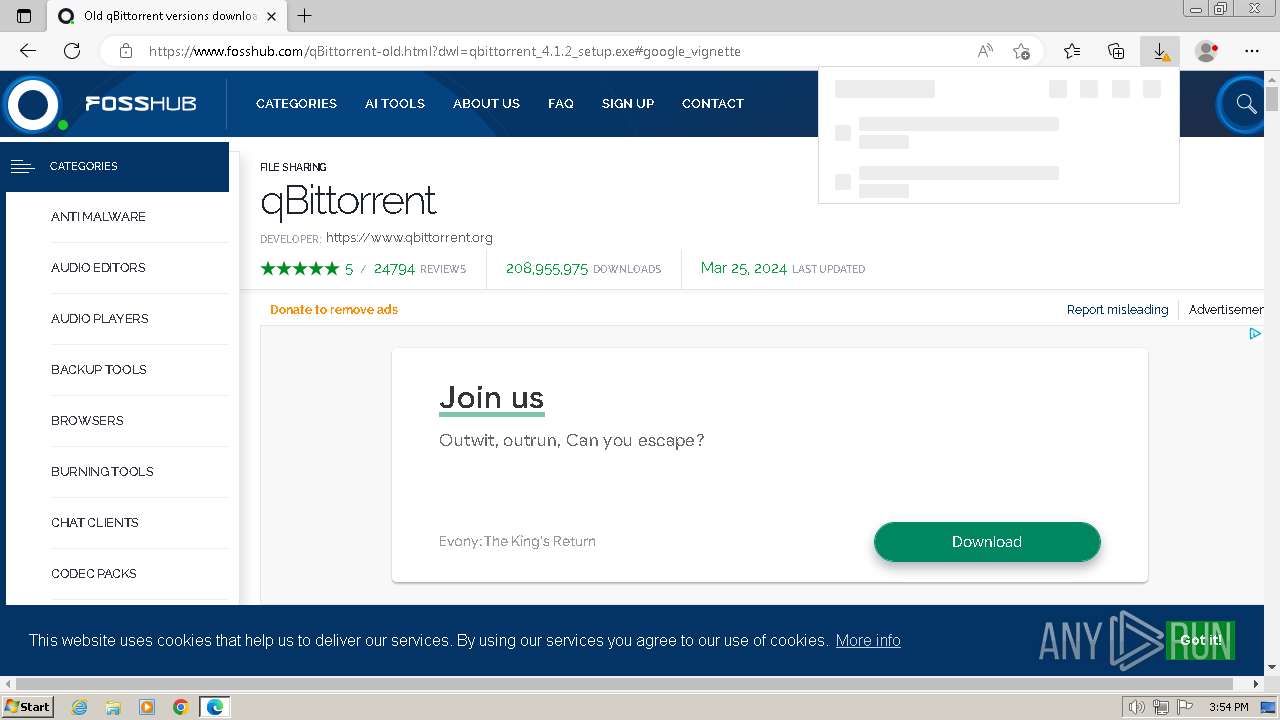Open a new browser tab

pyautogui.click(x=305, y=15)
